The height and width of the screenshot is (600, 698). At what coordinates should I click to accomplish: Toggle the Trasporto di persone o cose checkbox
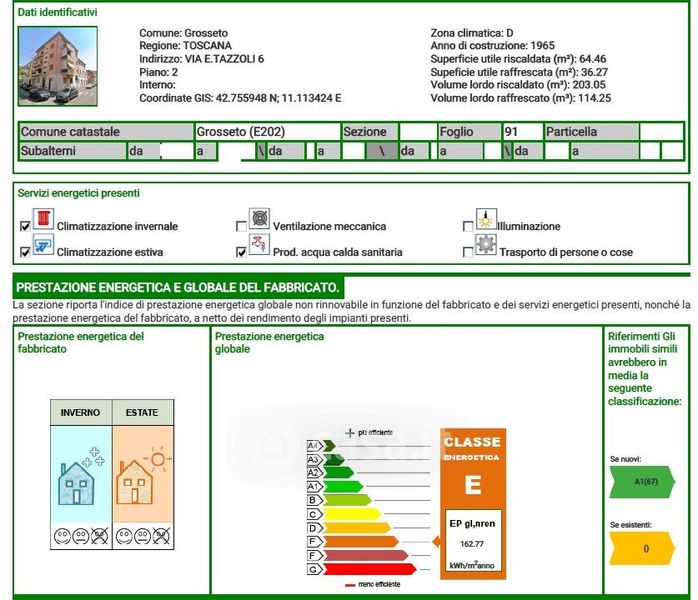tap(468, 252)
